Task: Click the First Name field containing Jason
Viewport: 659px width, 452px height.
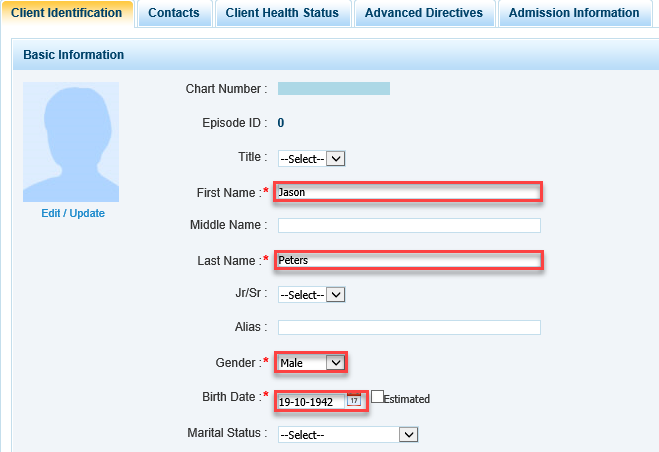Action: [408, 191]
